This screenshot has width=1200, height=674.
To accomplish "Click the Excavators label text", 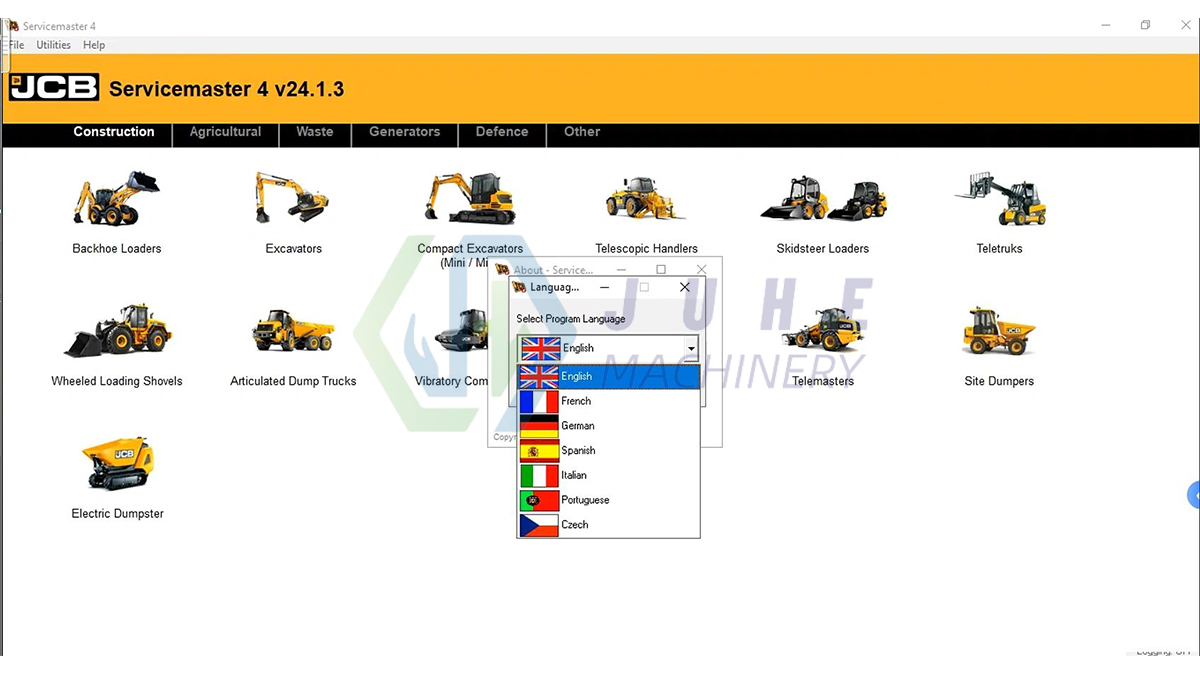I will click(294, 249).
